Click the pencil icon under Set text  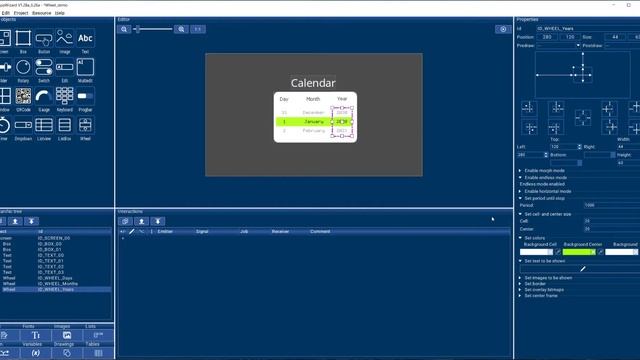click(x=583, y=269)
